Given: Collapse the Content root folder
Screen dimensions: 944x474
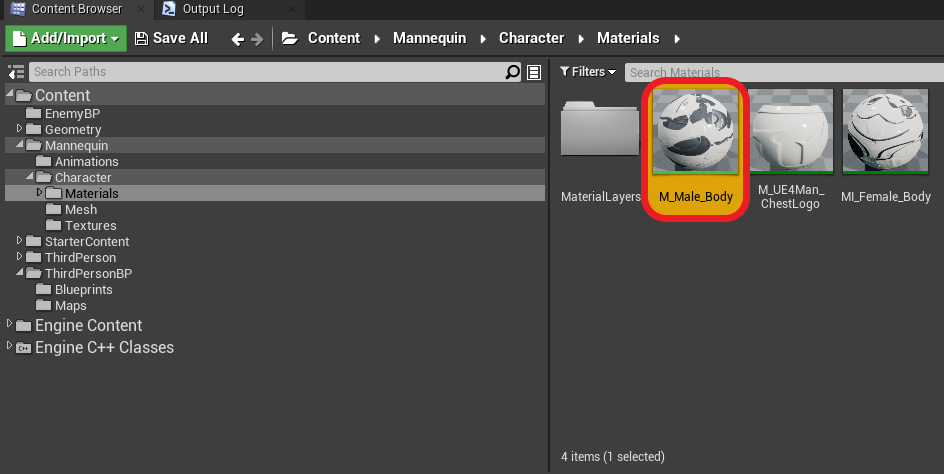Looking at the screenshot, I should coord(10,93).
